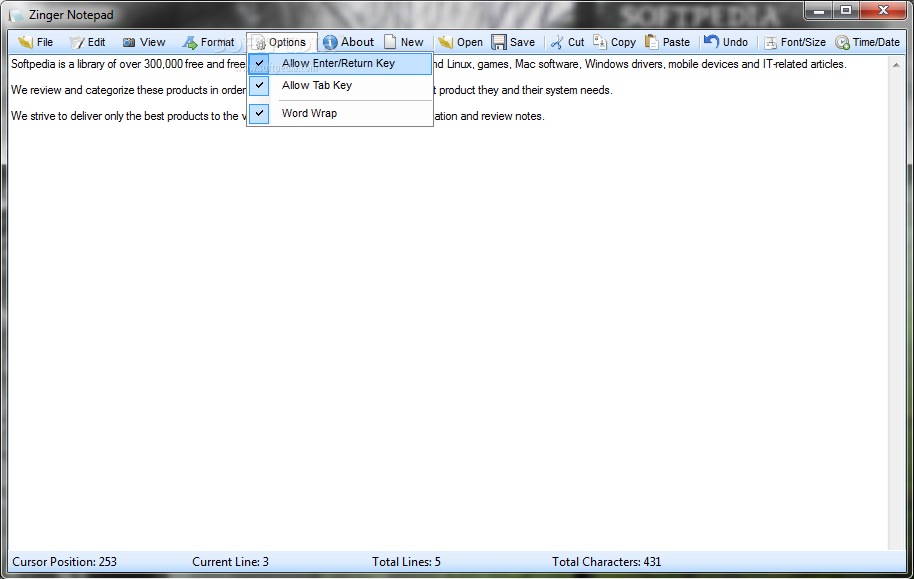Click the File menu folder icon
The height and width of the screenshot is (579, 914).
(x=25, y=42)
